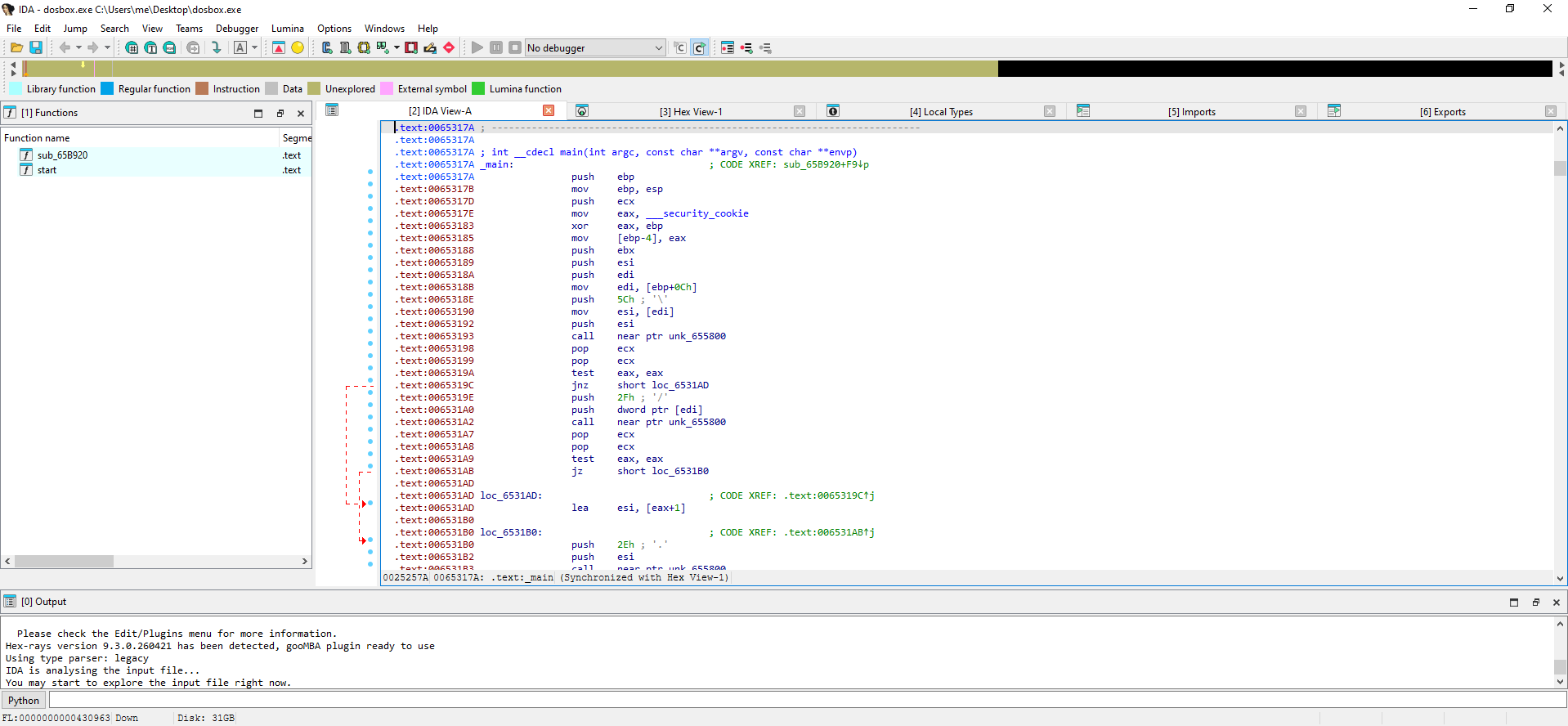The image size is (1568, 726).
Task: Pause process with the pause button
Action: (x=496, y=47)
